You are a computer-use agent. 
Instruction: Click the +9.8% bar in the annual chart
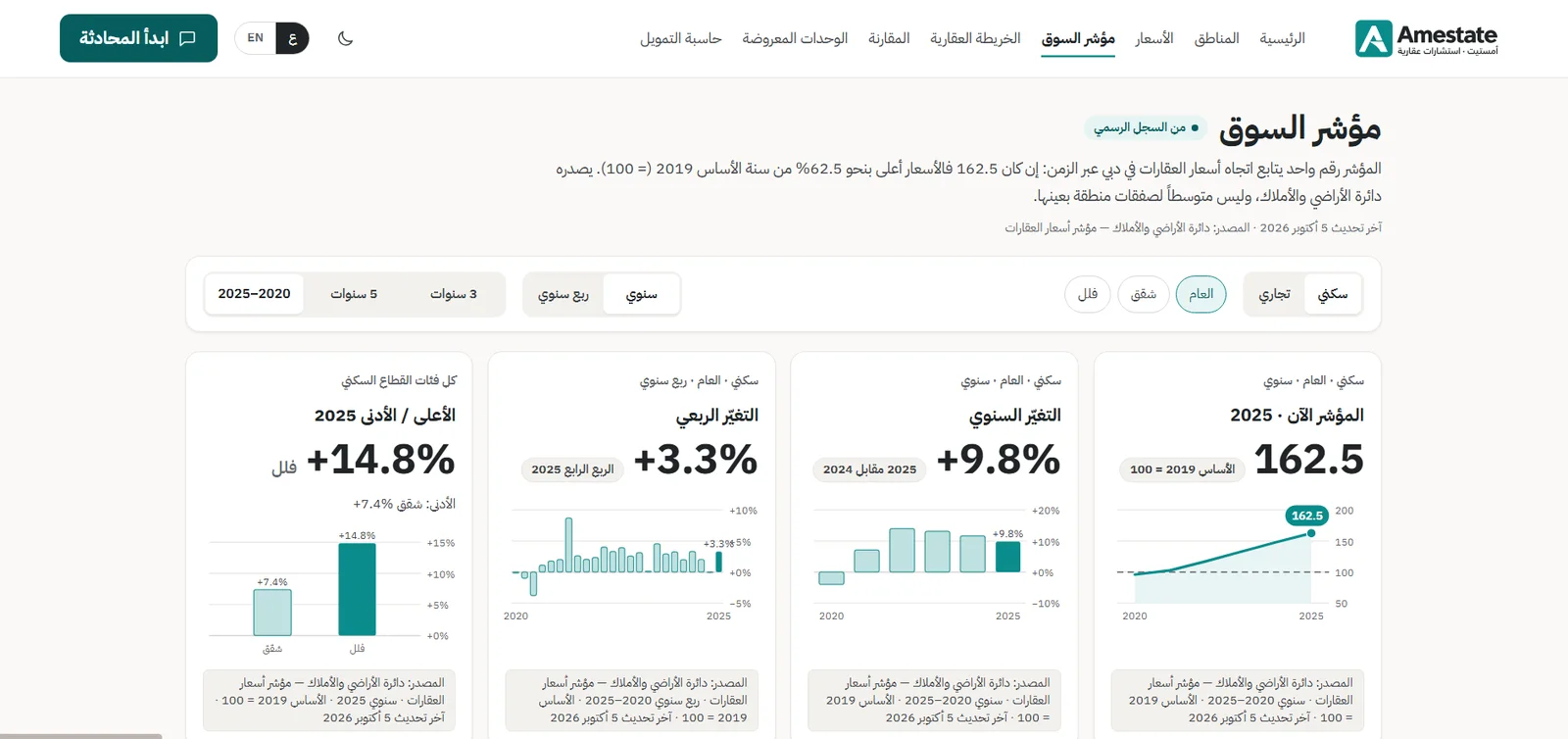(1007, 557)
